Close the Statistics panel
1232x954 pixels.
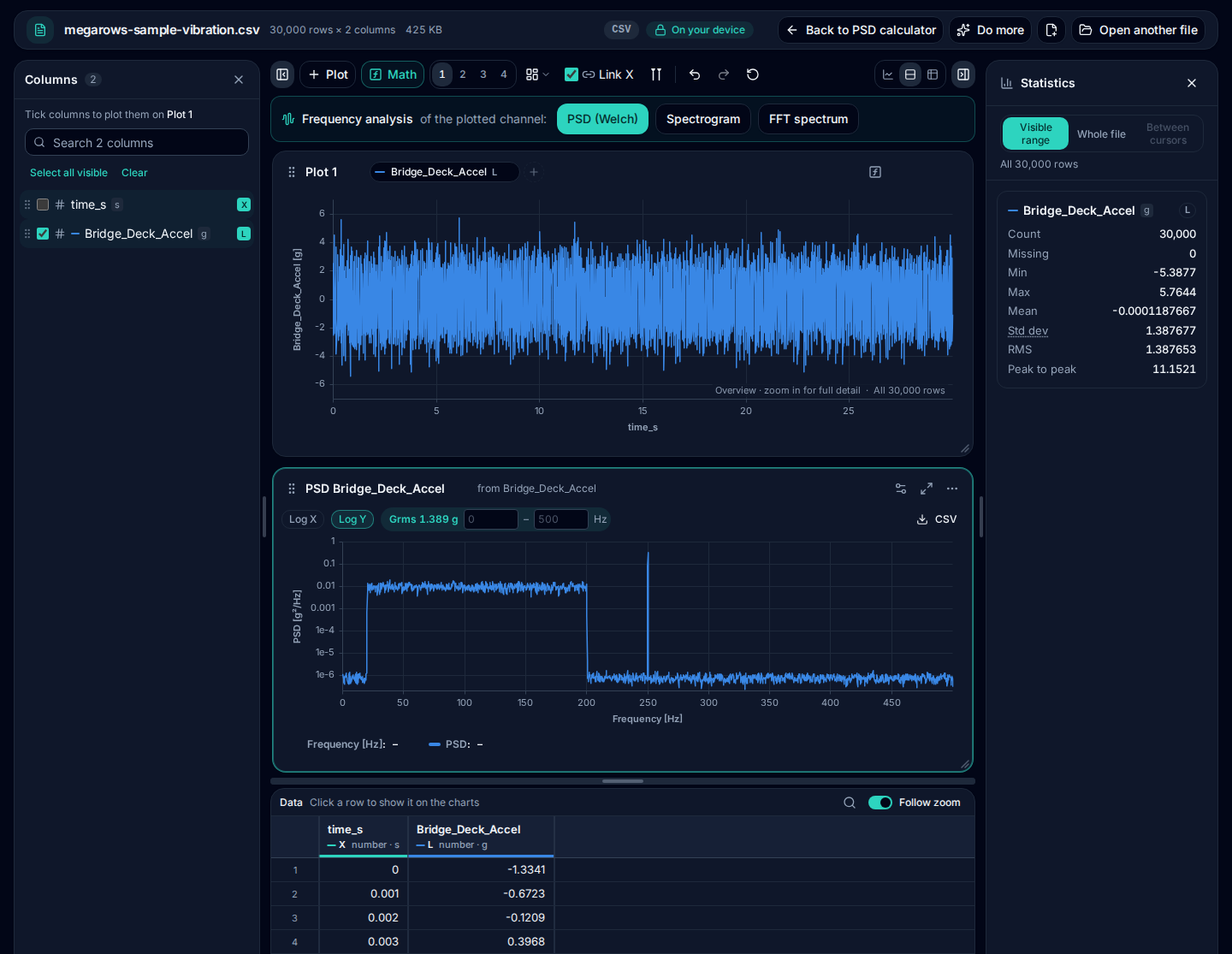pyautogui.click(x=1192, y=83)
